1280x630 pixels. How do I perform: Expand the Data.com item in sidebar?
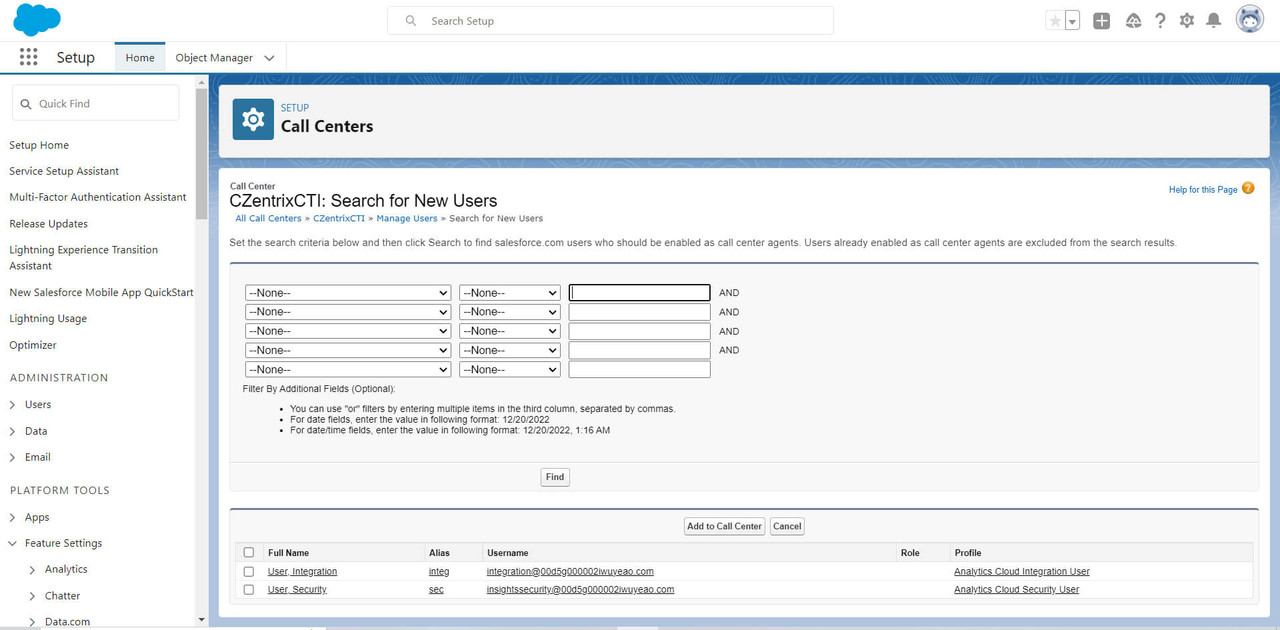tap(33, 622)
